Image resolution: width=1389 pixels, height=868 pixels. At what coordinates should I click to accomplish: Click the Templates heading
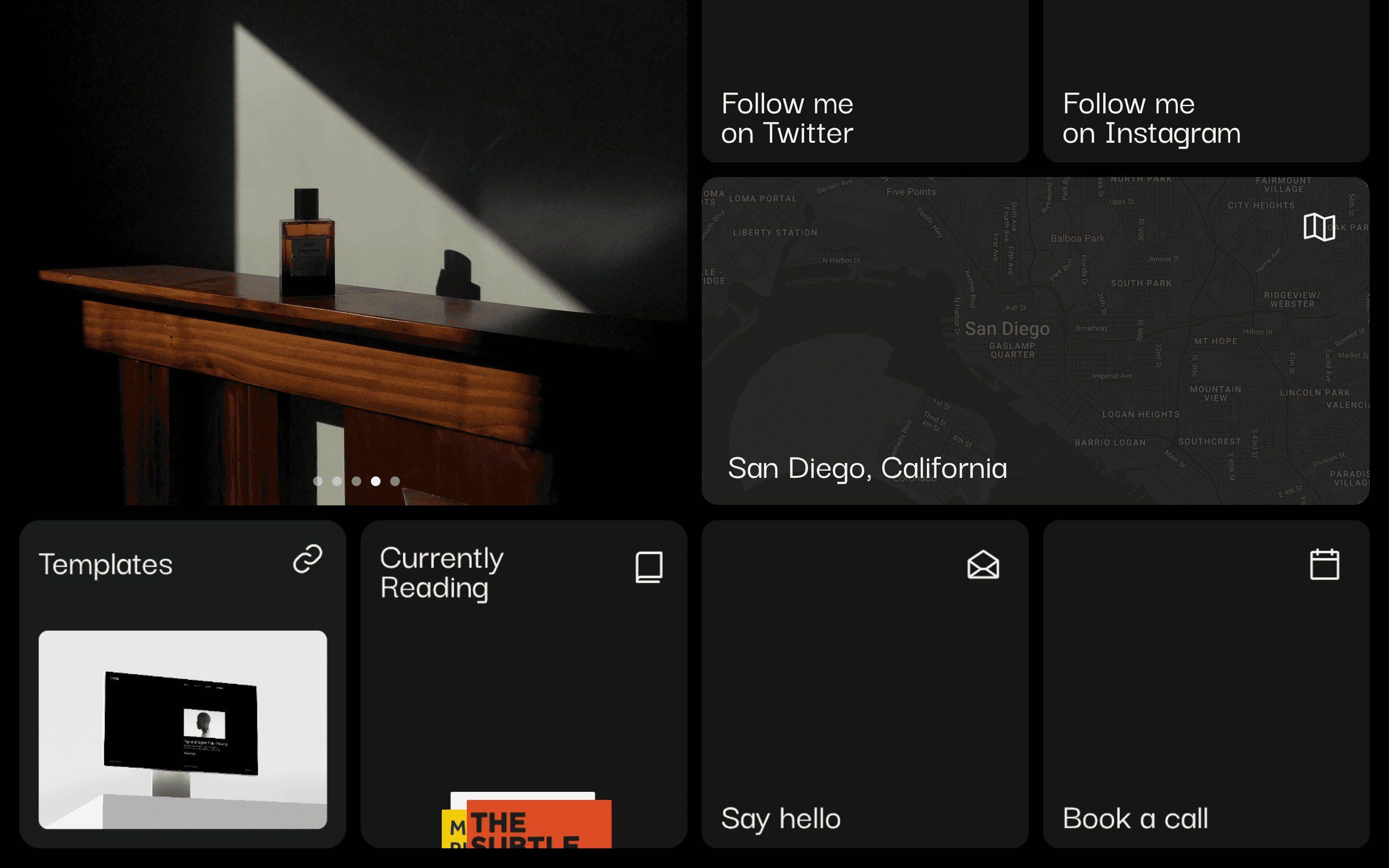(x=106, y=564)
